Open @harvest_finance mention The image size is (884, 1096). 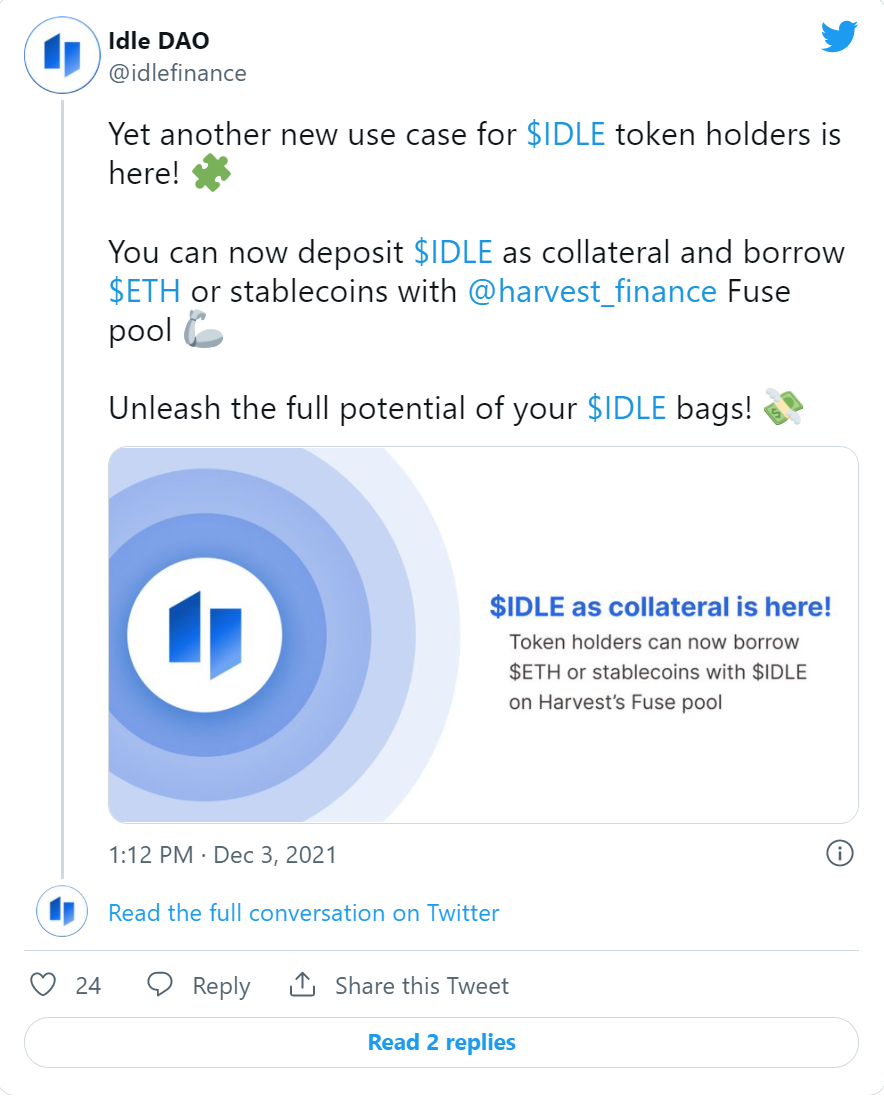pyautogui.click(x=592, y=291)
